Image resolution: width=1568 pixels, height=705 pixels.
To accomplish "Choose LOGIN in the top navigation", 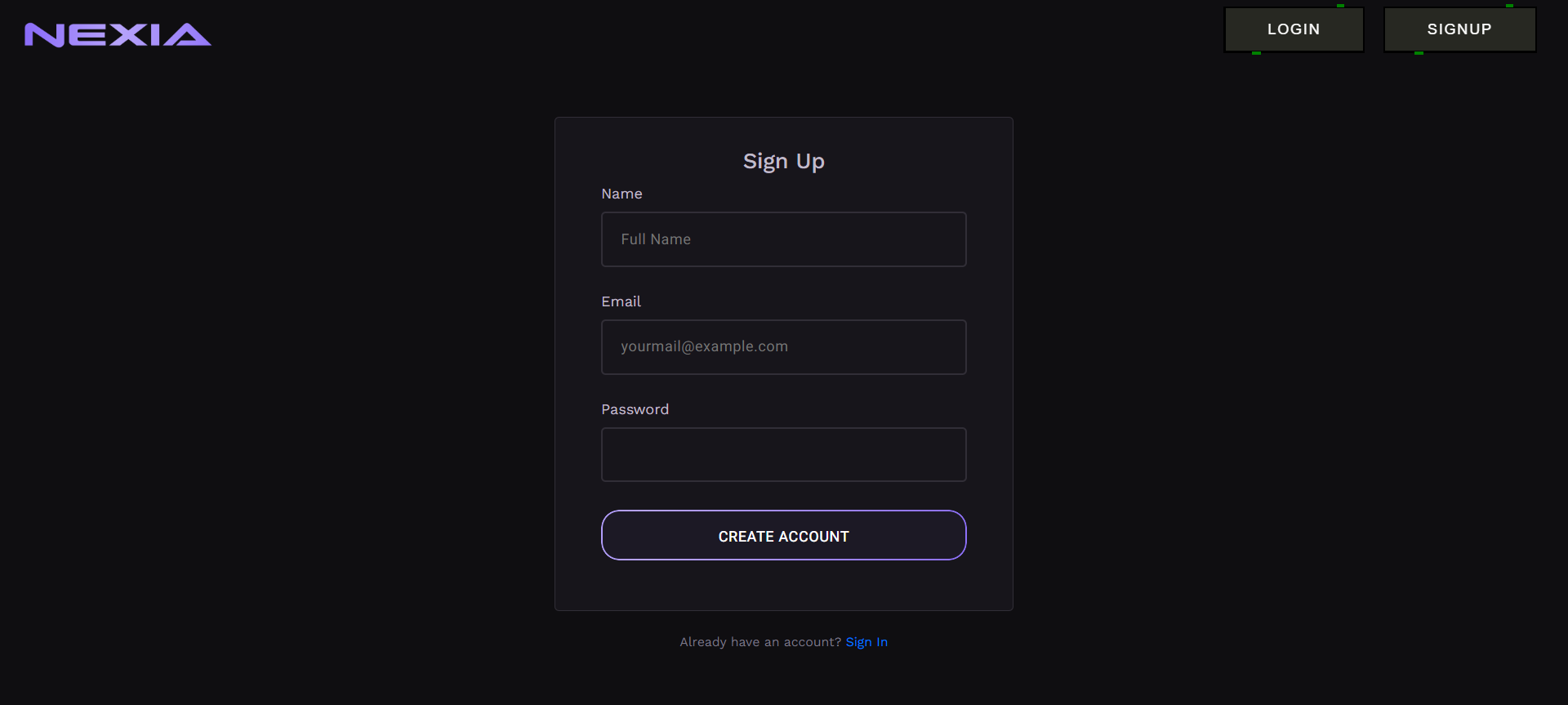I will 1294,29.
